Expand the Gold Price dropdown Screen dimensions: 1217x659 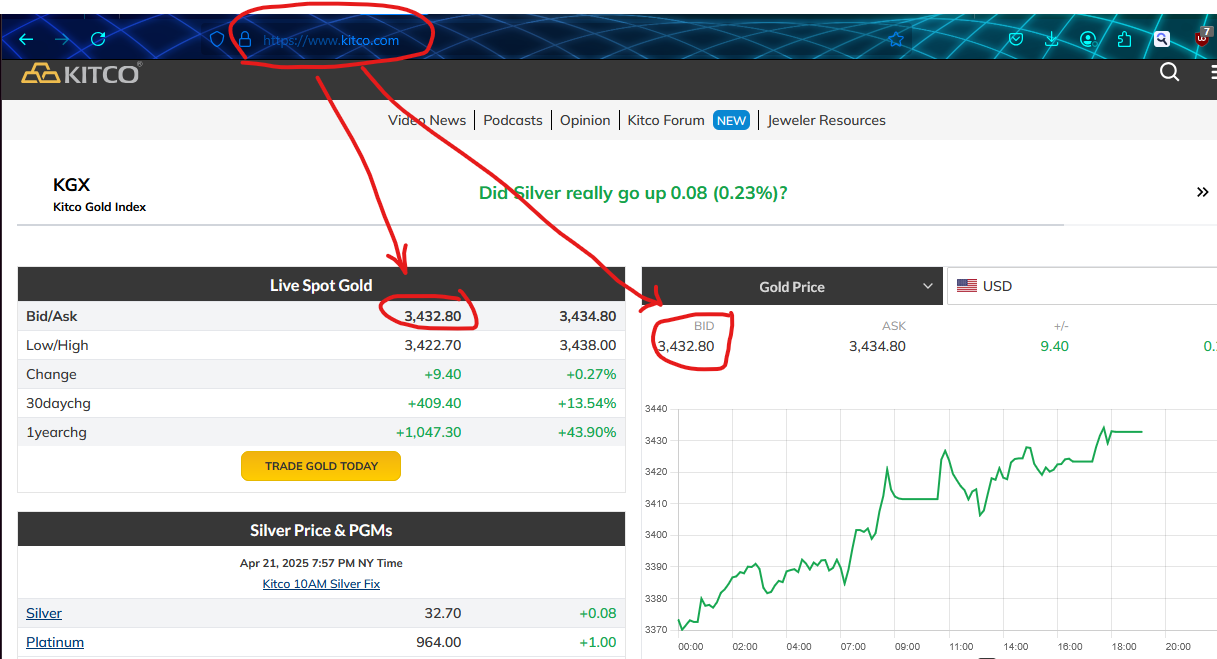792,286
